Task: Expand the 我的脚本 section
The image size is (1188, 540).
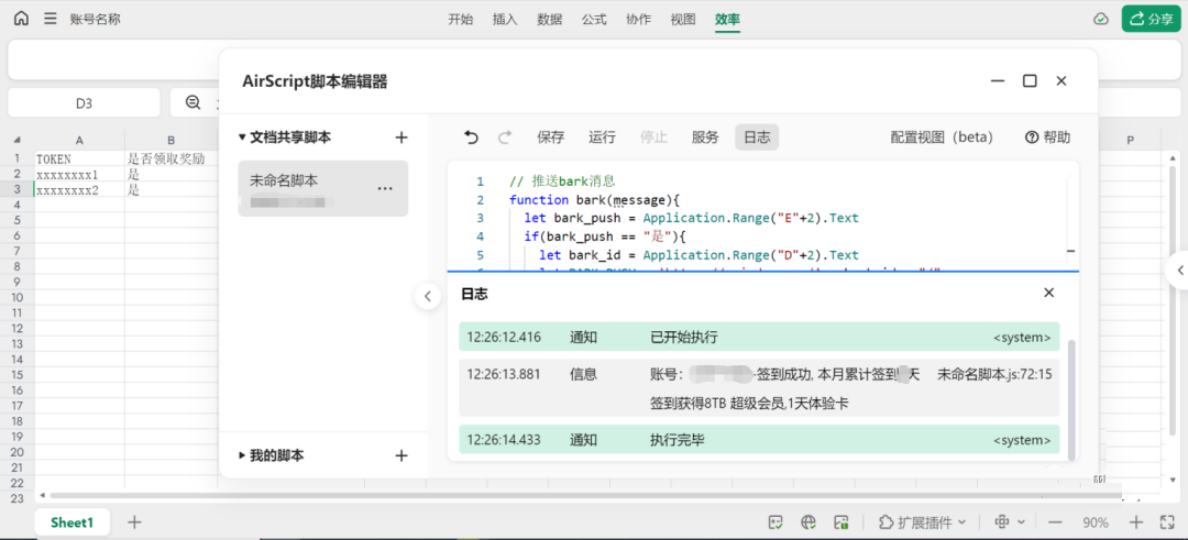Action: 242,456
